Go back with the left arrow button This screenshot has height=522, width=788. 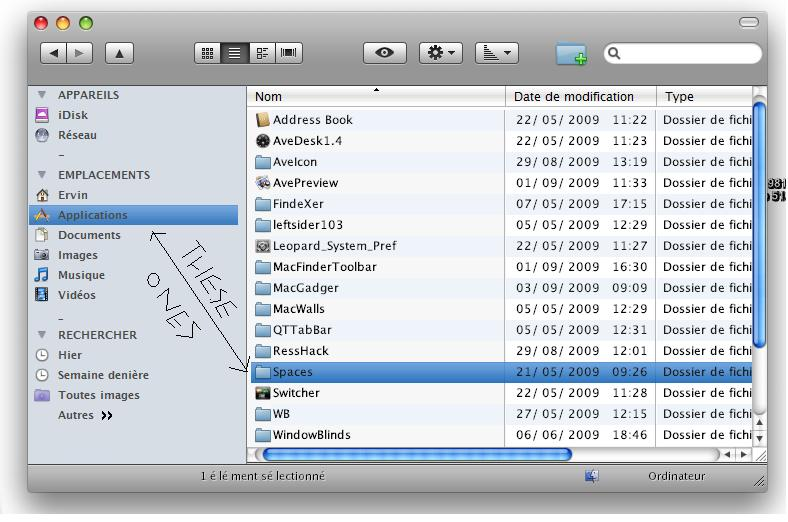(x=53, y=53)
